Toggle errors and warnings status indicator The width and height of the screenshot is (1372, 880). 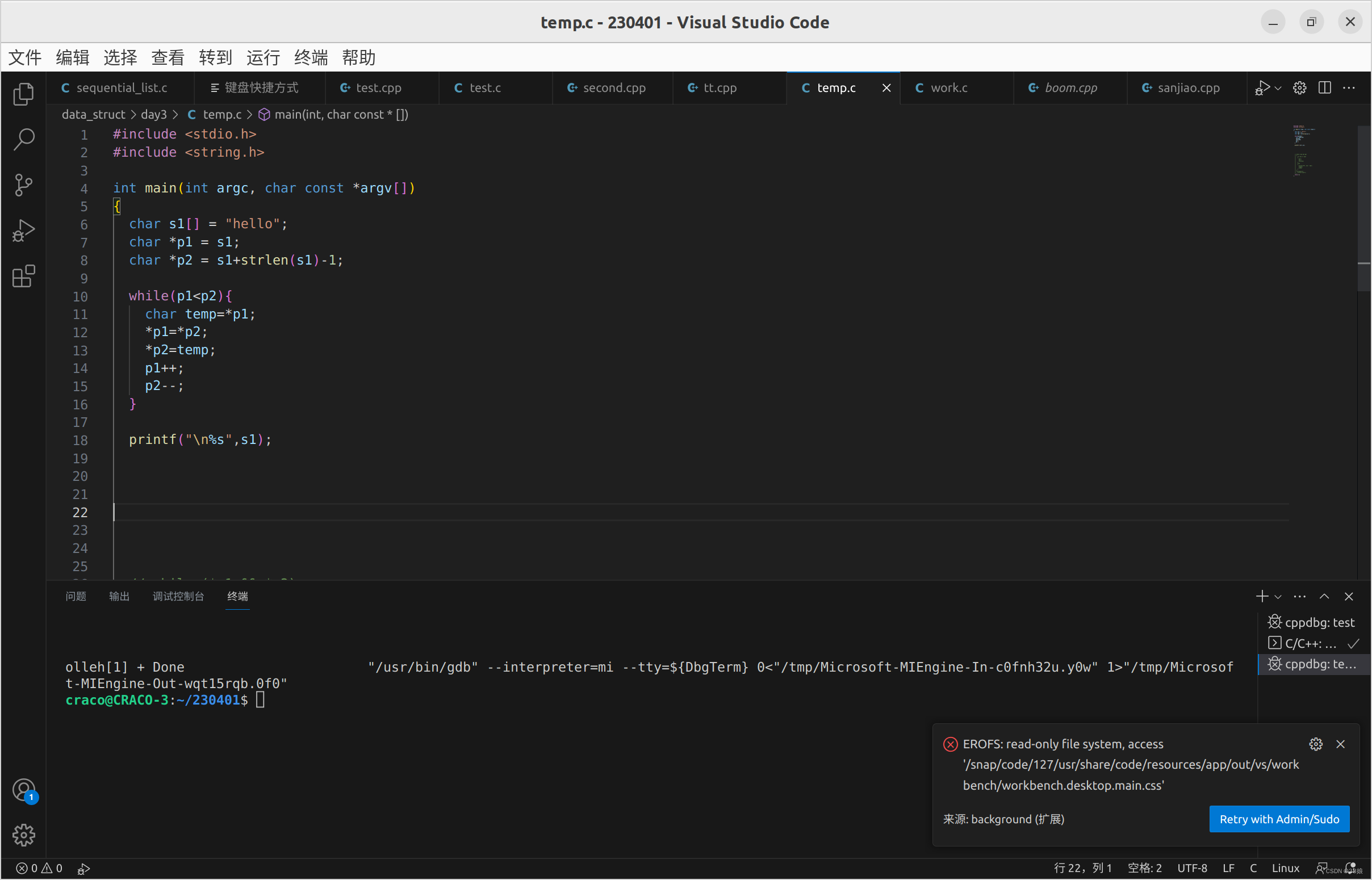coord(39,868)
